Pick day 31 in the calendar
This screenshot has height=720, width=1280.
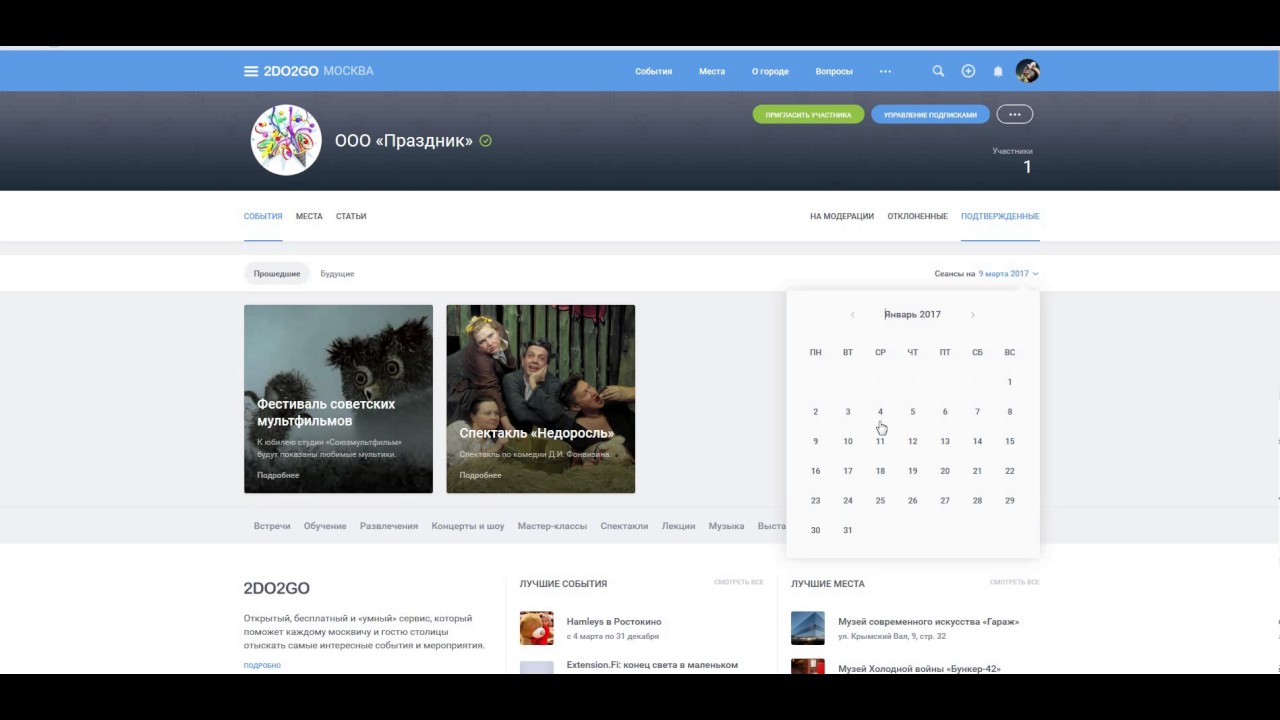[x=848, y=530]
